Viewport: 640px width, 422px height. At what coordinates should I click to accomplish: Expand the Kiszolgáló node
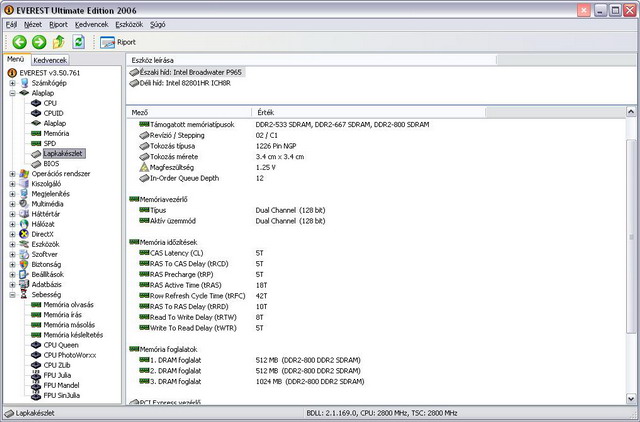(12, 184)
